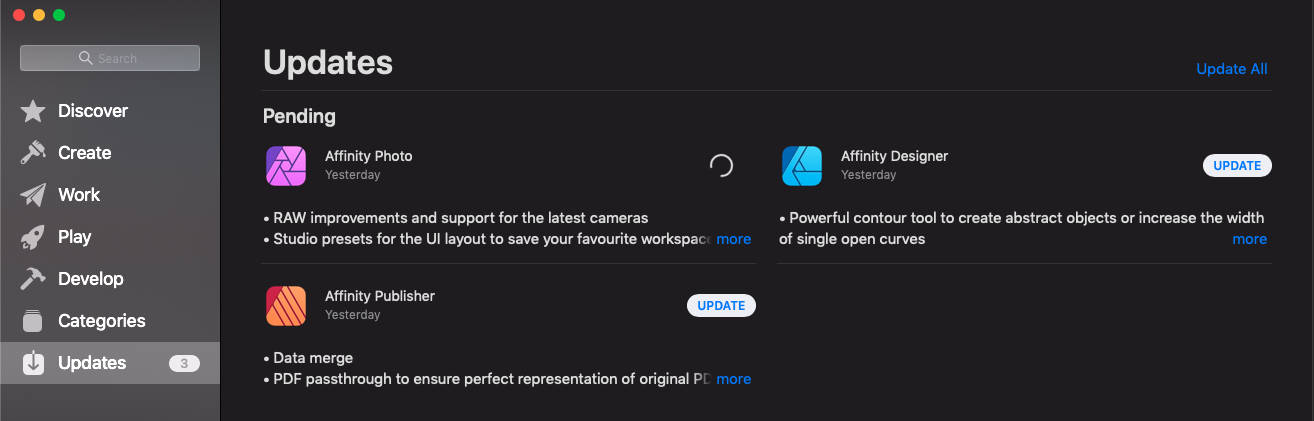
Task: Click the Categories icon in sidebar
Action: [33, 321]
